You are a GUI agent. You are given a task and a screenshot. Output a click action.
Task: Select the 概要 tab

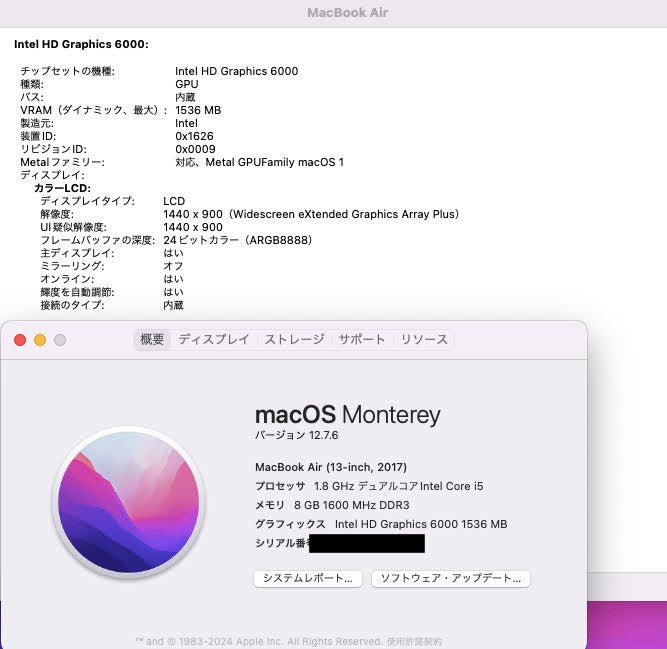pos(152,340)
